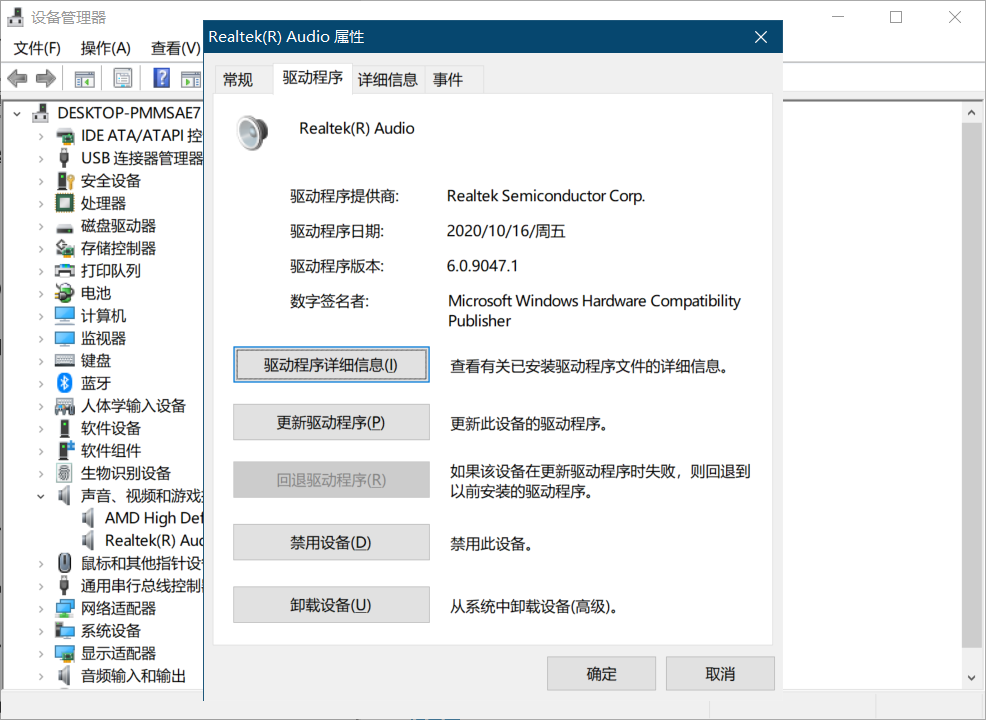This screenshot has height=720, width=986.
Task: Click the forward arrow in Device Manager toolbar
Action: [45, 79]
